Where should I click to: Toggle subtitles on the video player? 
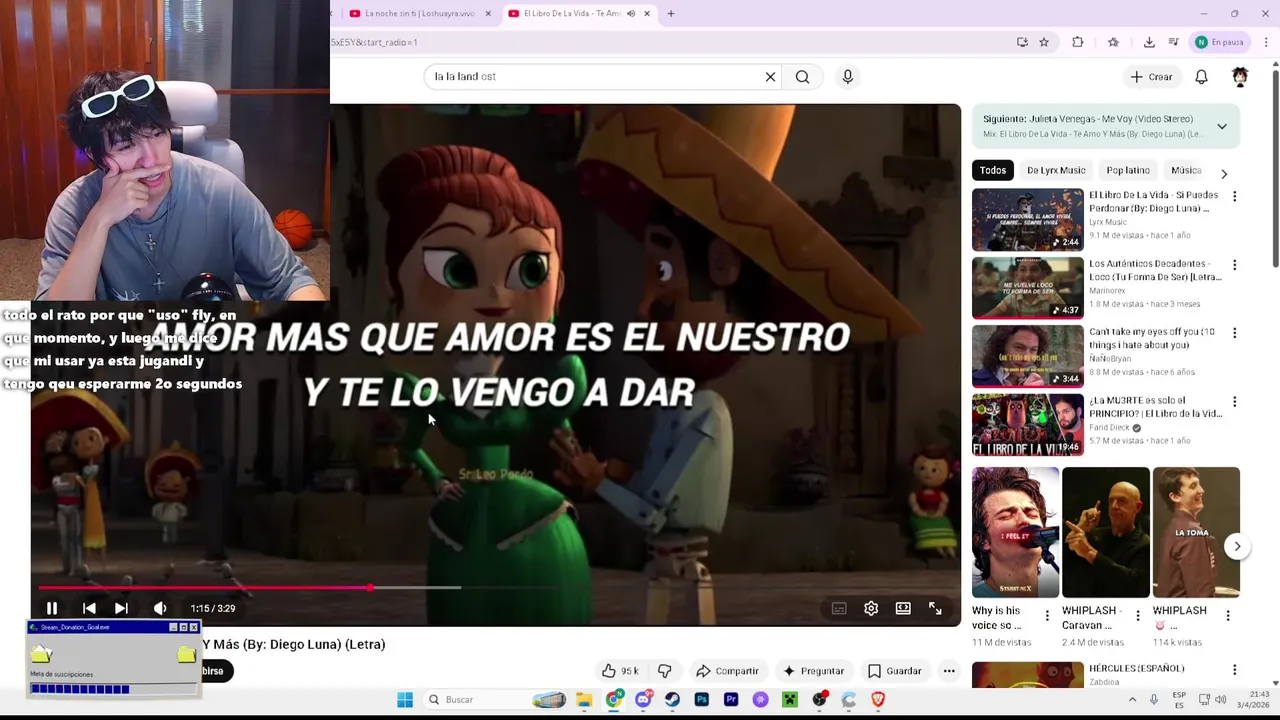click(839, 608)
